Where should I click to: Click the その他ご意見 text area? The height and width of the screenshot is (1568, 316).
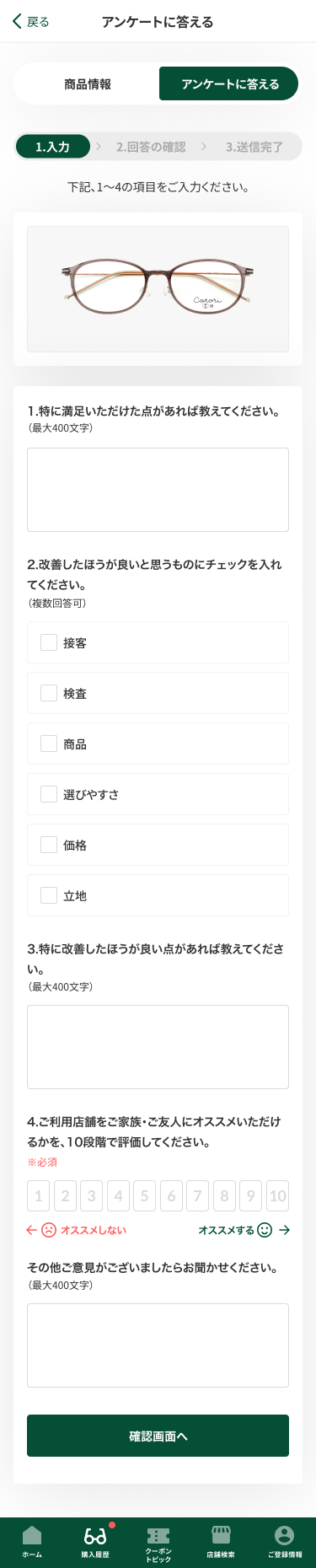coord(158,1345)
